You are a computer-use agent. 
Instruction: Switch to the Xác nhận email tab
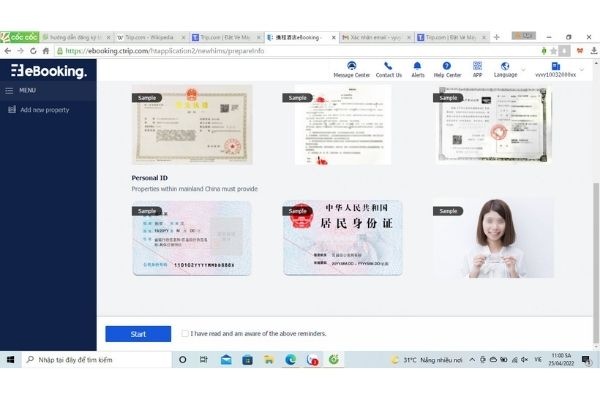click(376, 37)
